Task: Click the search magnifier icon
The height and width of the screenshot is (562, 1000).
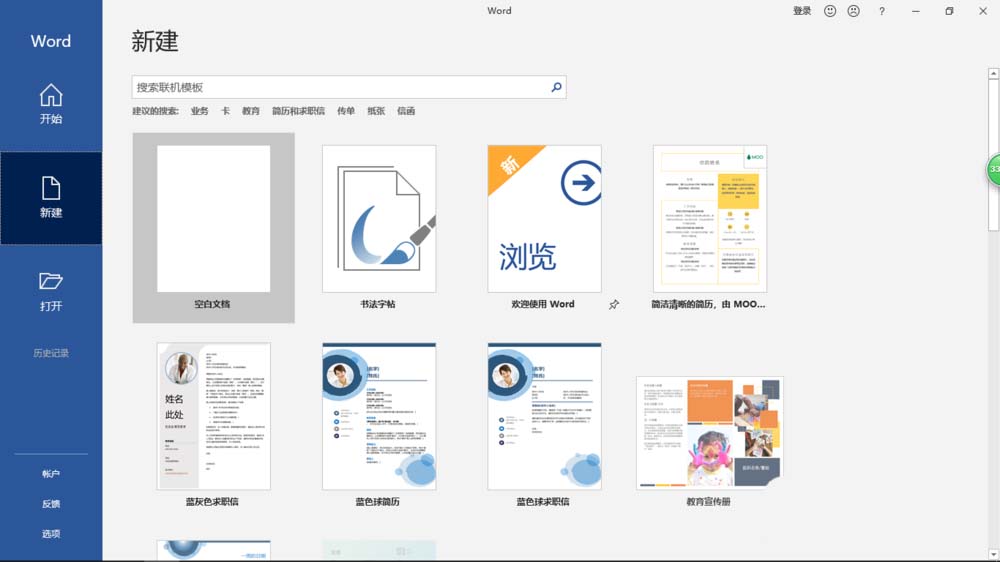Action: 556,87
